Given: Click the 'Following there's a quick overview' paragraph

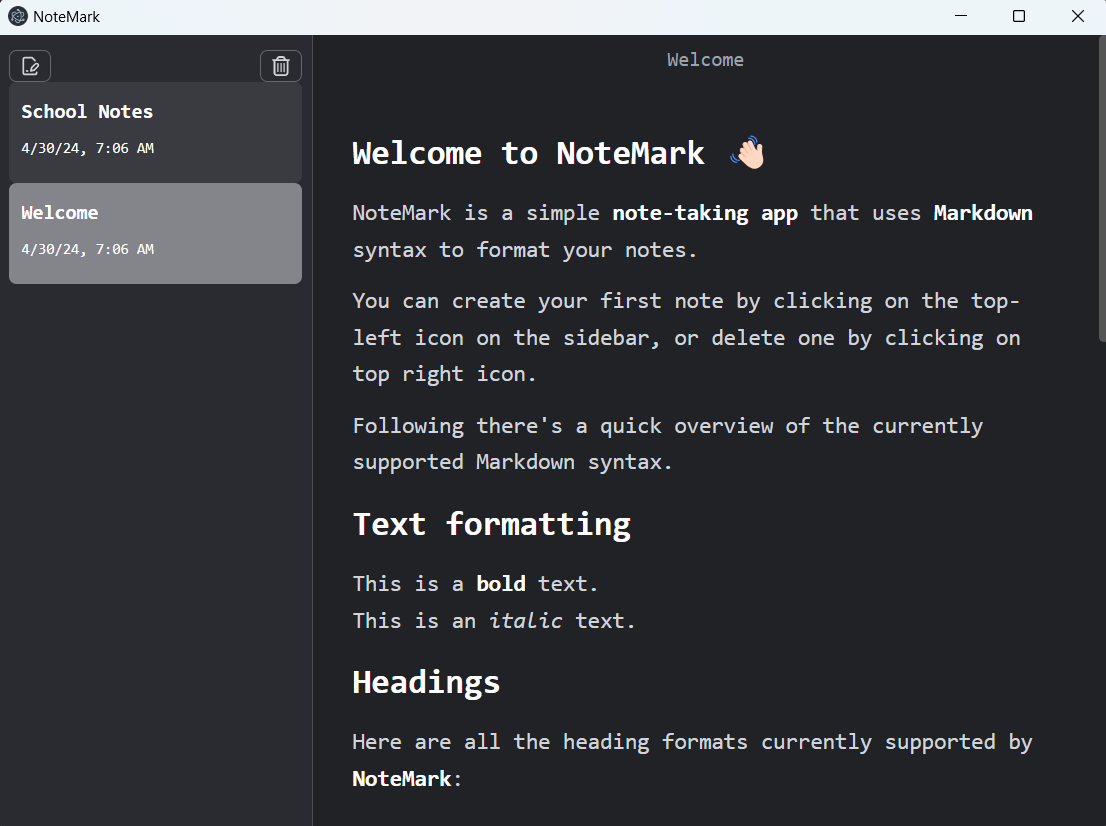Looking at the screenshot, I should coord(667,444).
